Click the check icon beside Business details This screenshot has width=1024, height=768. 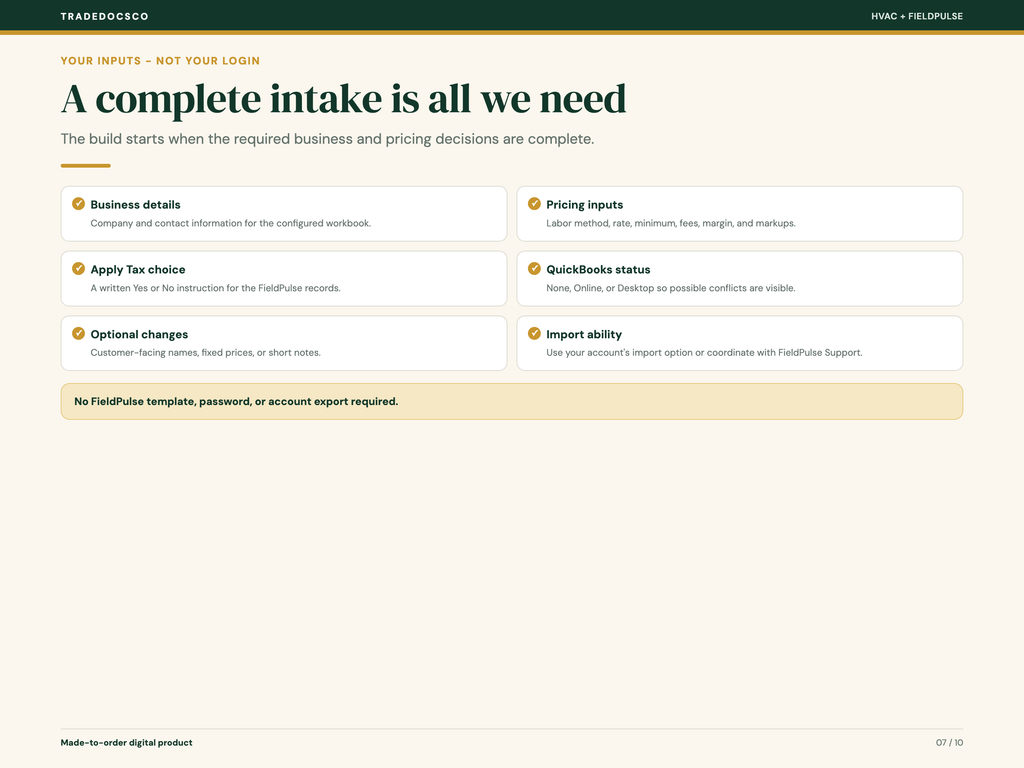pos(78,204)
